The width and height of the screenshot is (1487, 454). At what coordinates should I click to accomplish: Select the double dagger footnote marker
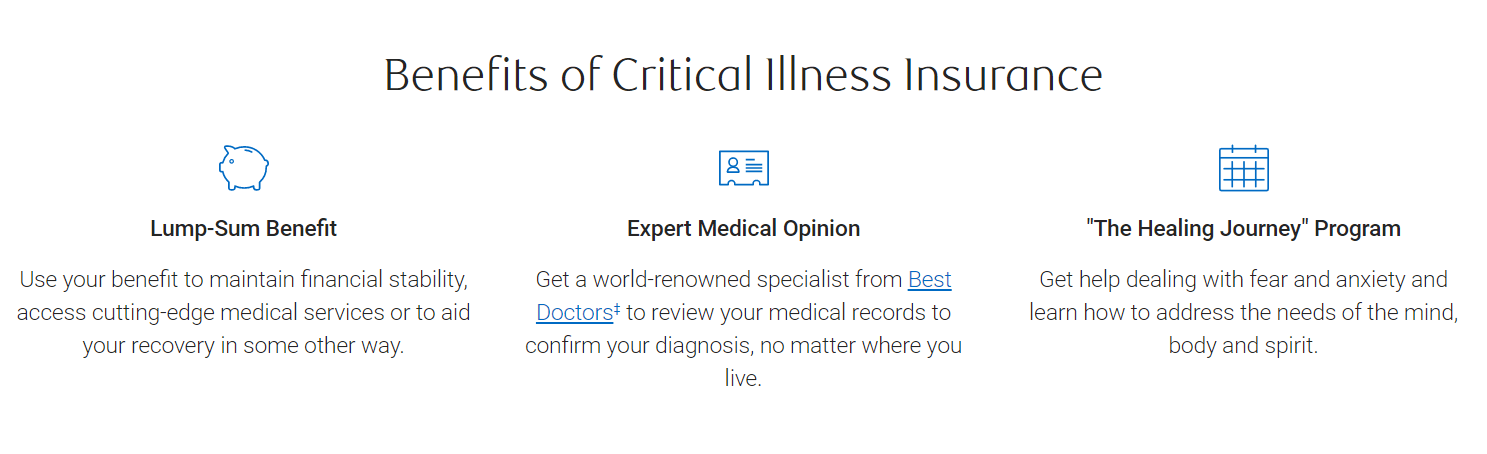pos(617,308)
